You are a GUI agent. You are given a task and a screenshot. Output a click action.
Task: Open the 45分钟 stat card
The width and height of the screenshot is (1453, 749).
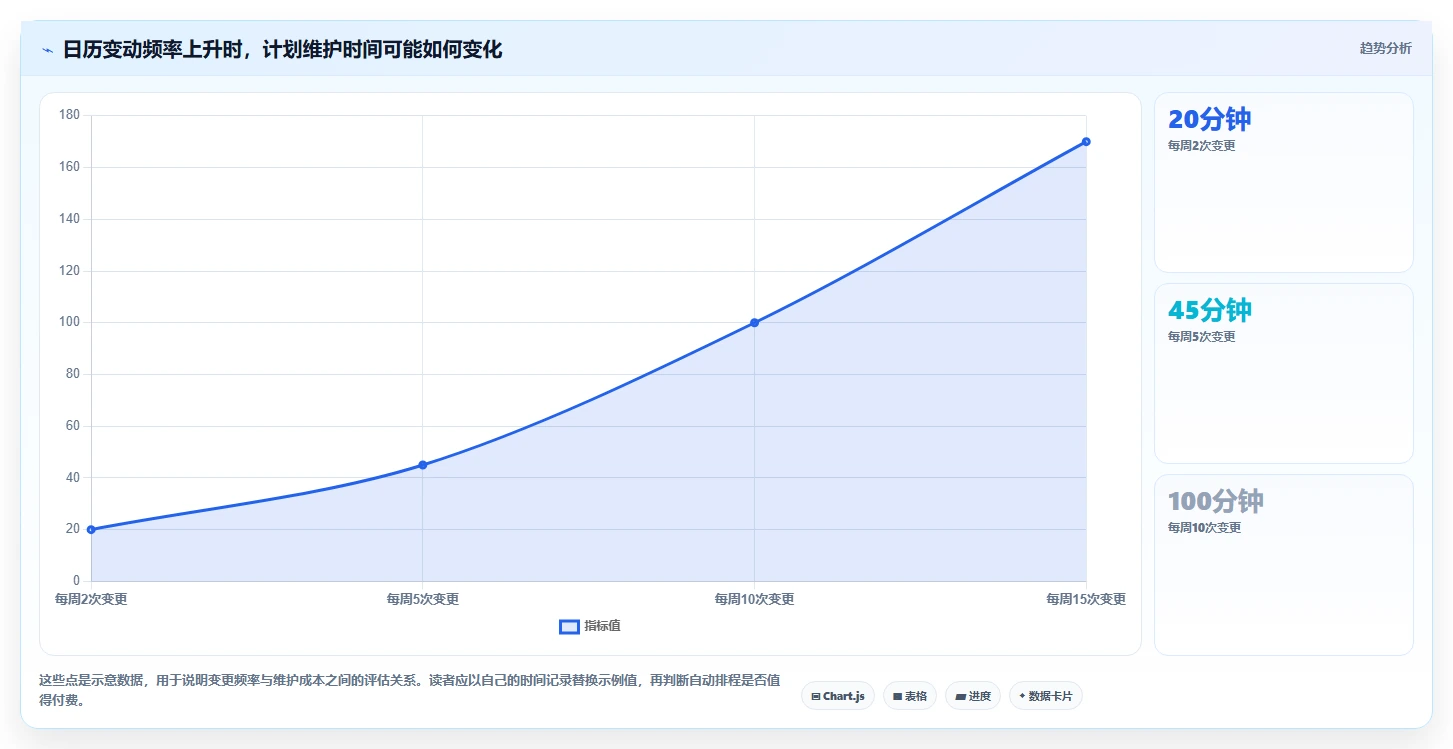click(1284, 373)
